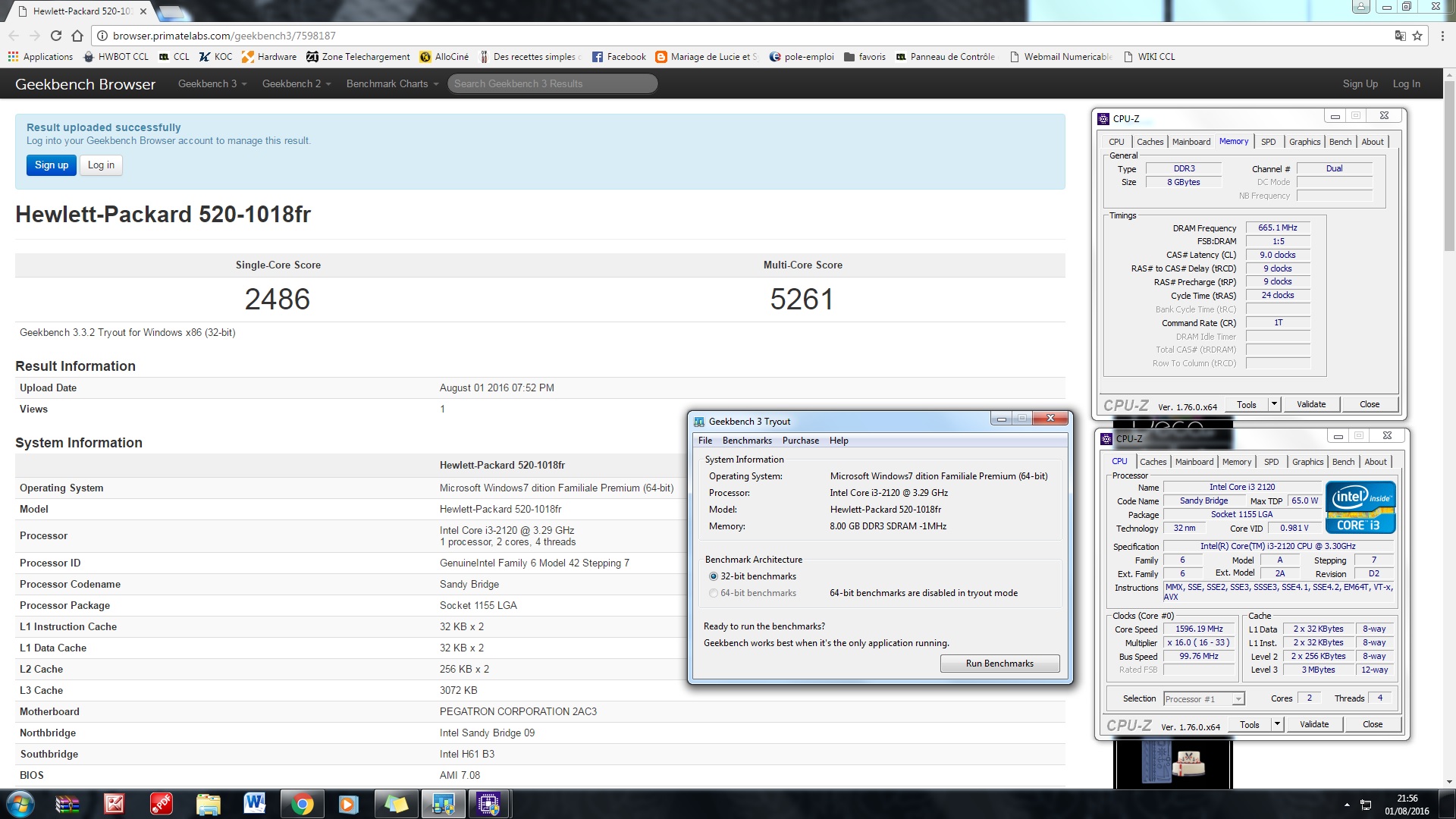
Task: Expand the Geekbench 2 navigation dropdown
Action: click(297, 83)
